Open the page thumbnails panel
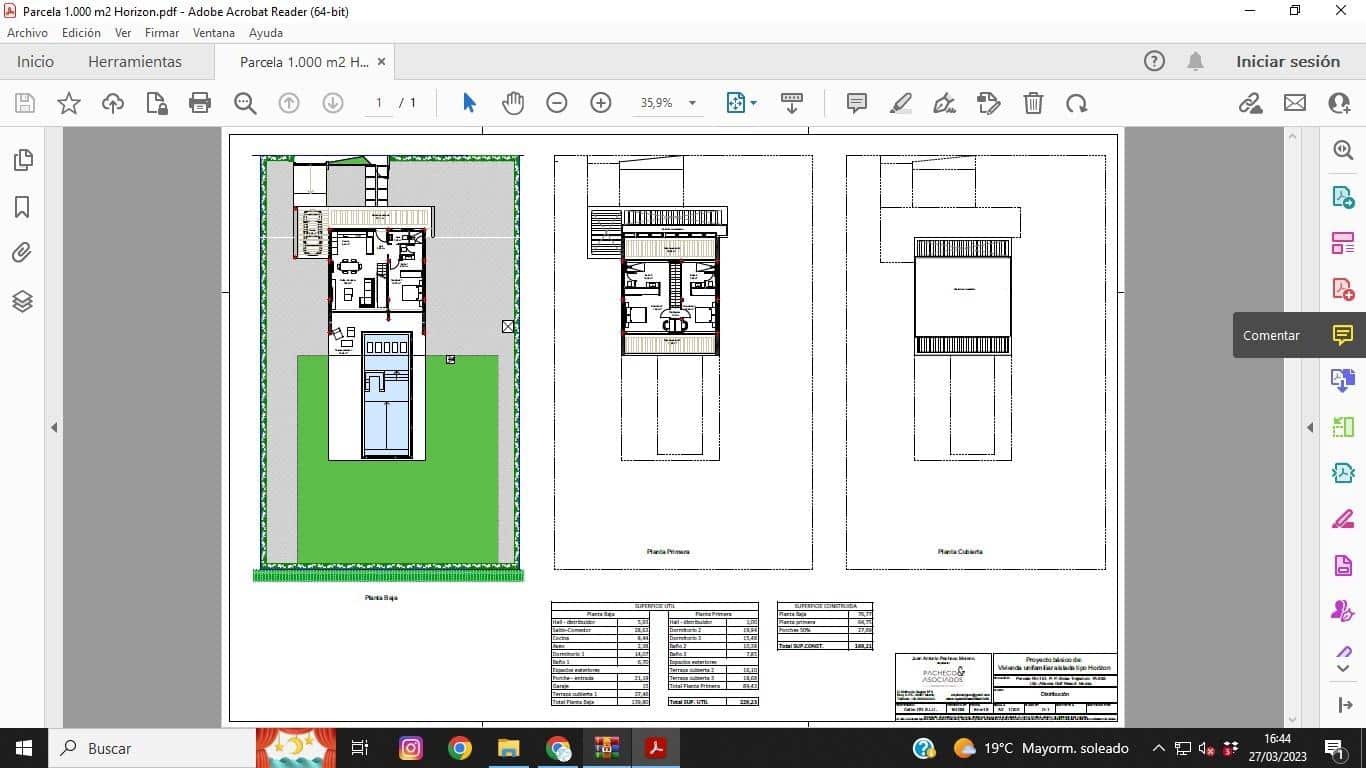The image size is (1366, 768). [22, 160]
